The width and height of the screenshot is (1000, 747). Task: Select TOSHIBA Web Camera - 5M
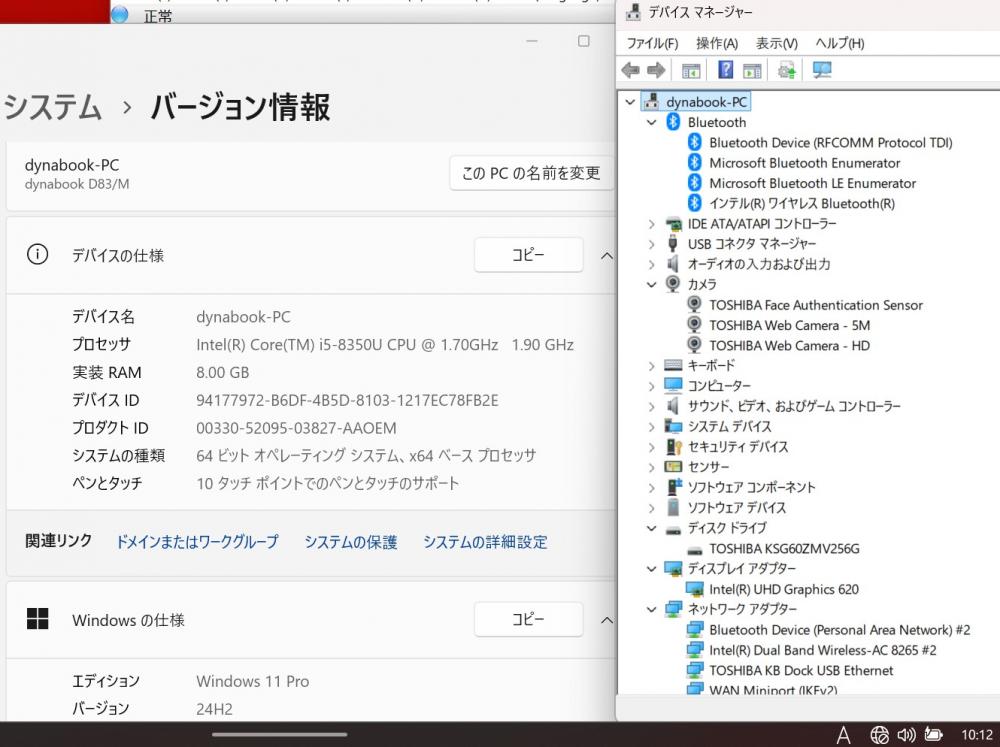click(790, 325)
